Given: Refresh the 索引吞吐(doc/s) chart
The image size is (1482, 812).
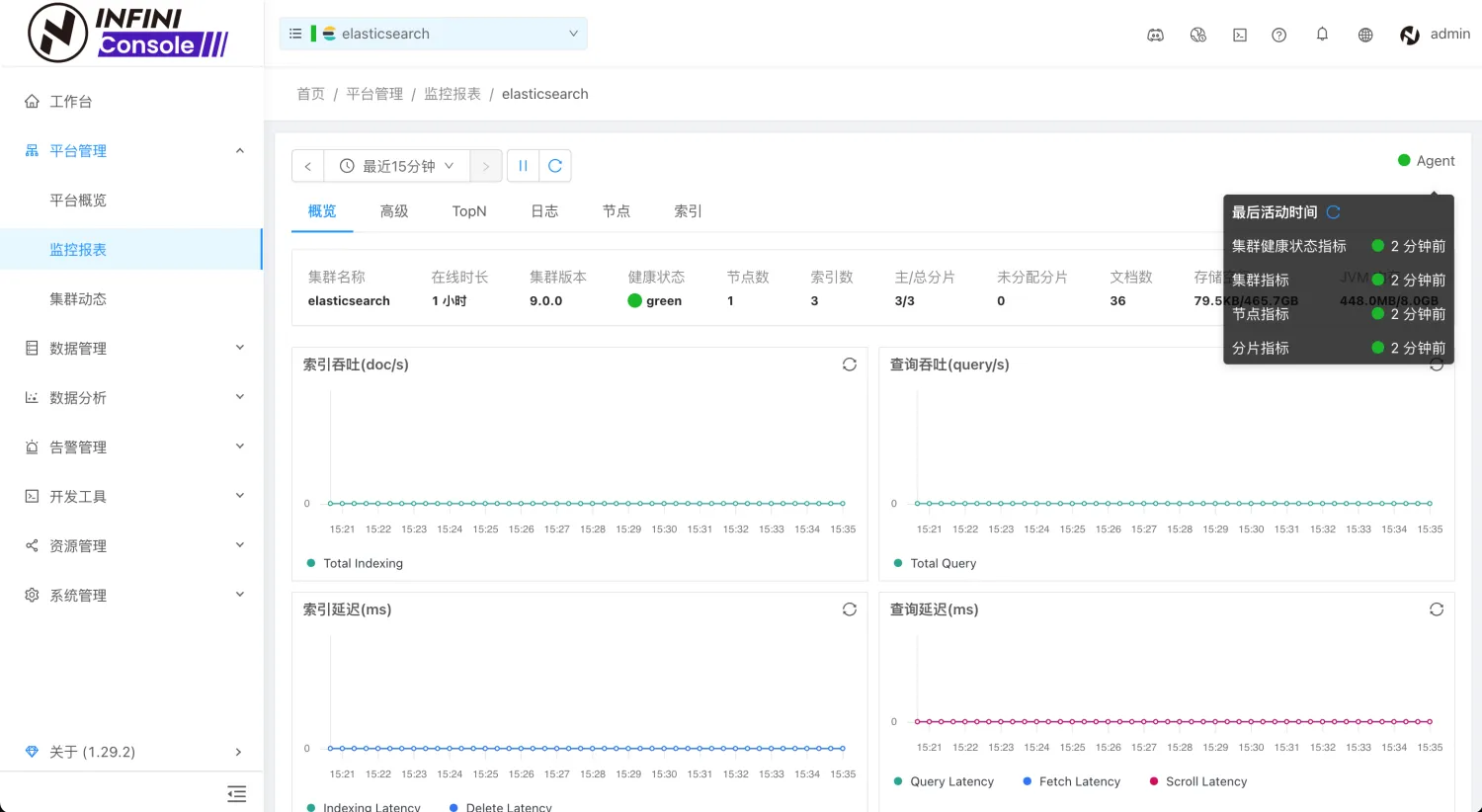Looking at the screenshot, I should [850, 365].
